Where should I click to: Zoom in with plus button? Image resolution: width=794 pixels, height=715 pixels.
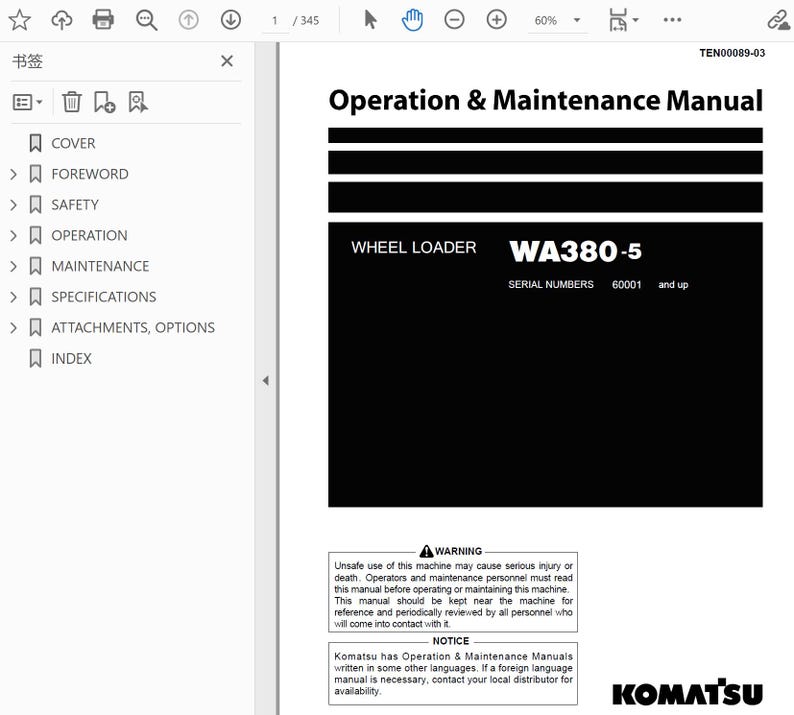coord(496,20)
